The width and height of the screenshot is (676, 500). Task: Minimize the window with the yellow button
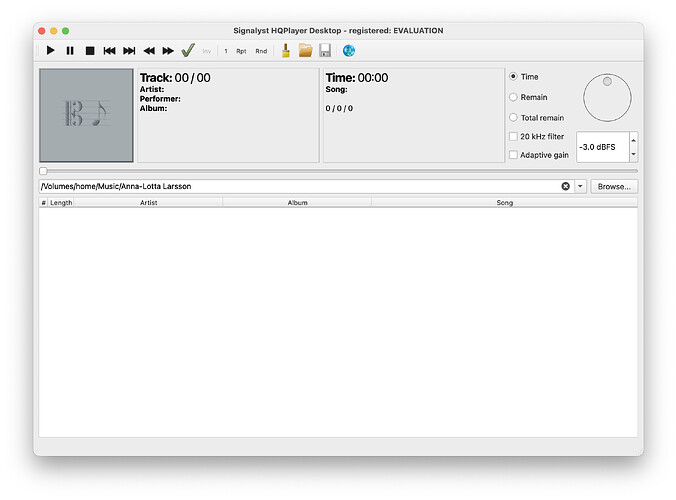[x=53, y=31]
